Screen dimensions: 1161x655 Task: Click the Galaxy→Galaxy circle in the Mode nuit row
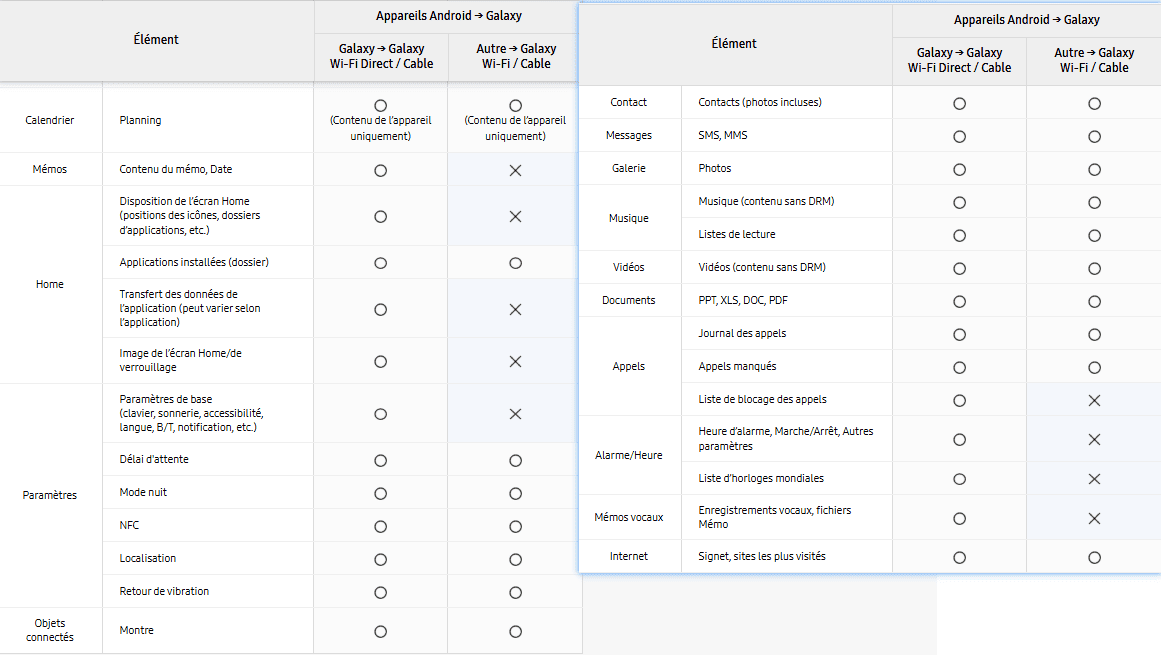(x=381, y=494)
